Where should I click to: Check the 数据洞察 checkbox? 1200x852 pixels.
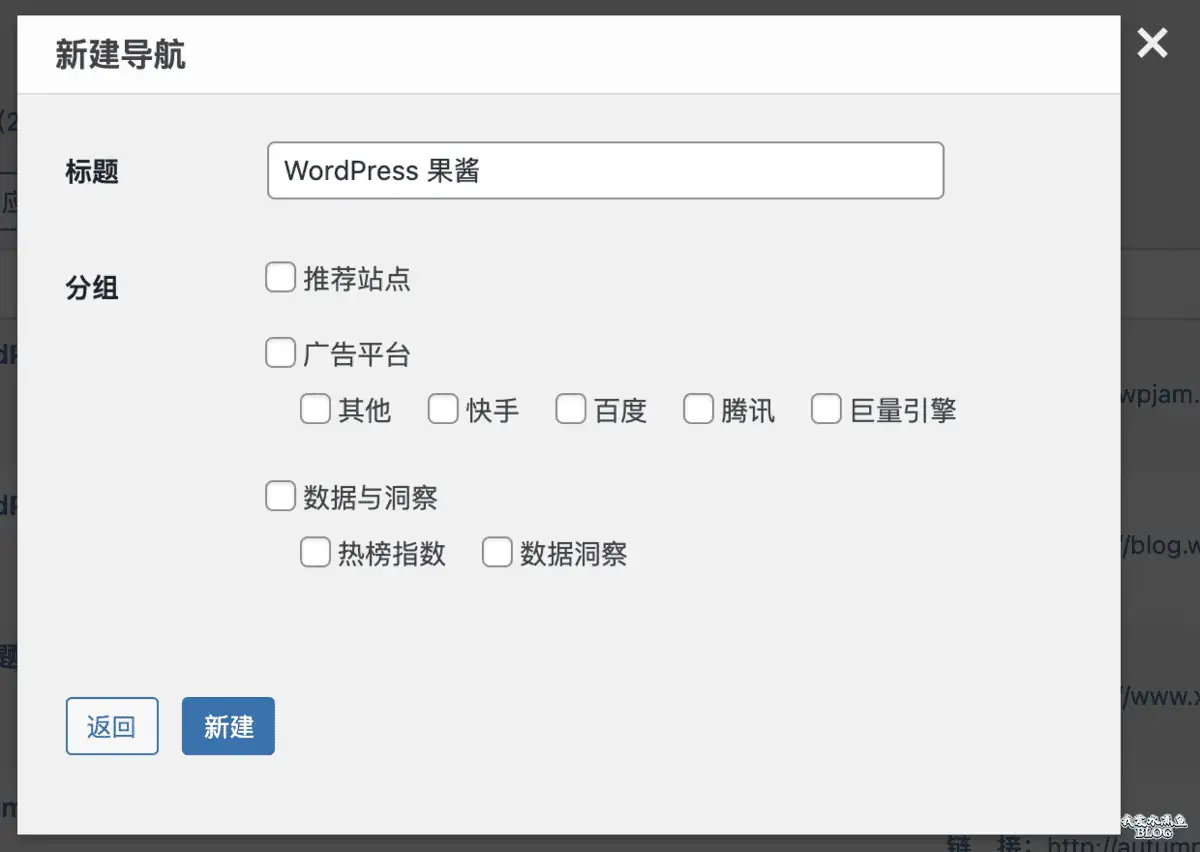(497, 552)
